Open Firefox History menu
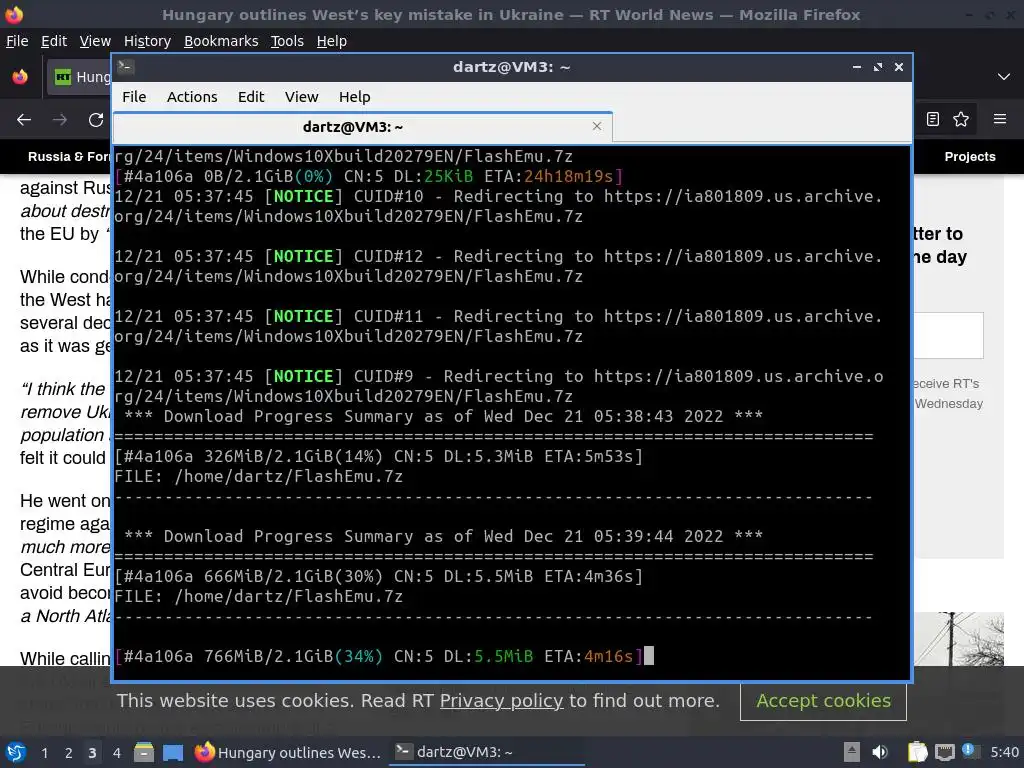 pyautogui.click(x=147, y=40)
